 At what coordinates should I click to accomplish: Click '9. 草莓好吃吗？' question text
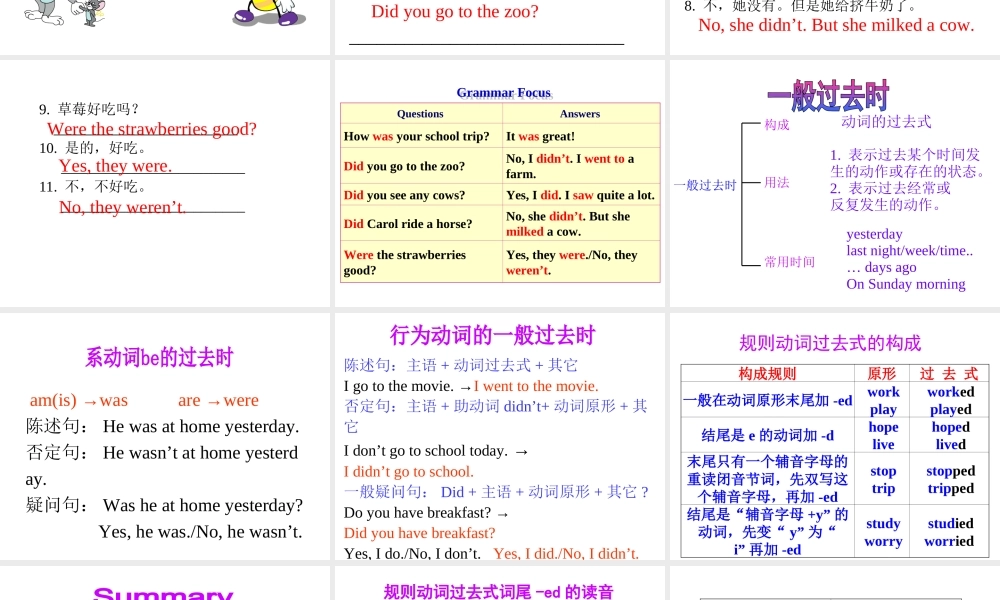point(89,109)
